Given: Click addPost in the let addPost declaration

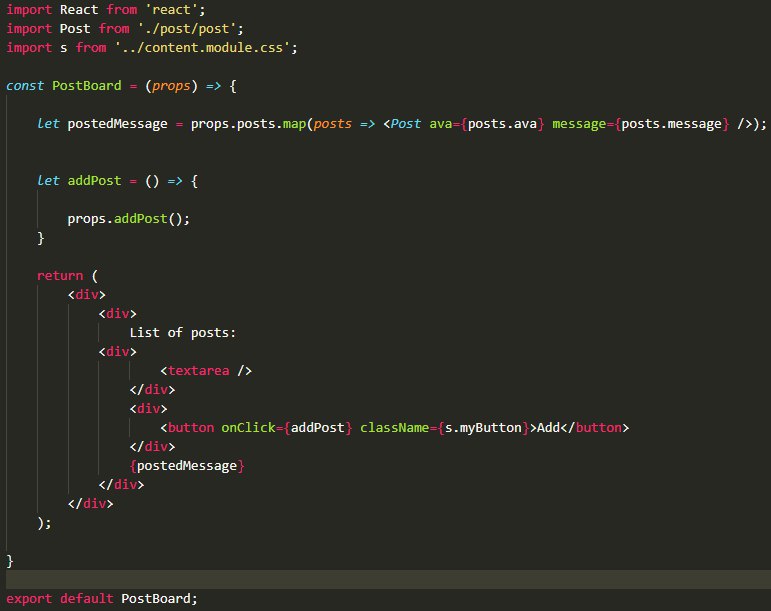Looking at the screenshot, I should tap(94, 181).
